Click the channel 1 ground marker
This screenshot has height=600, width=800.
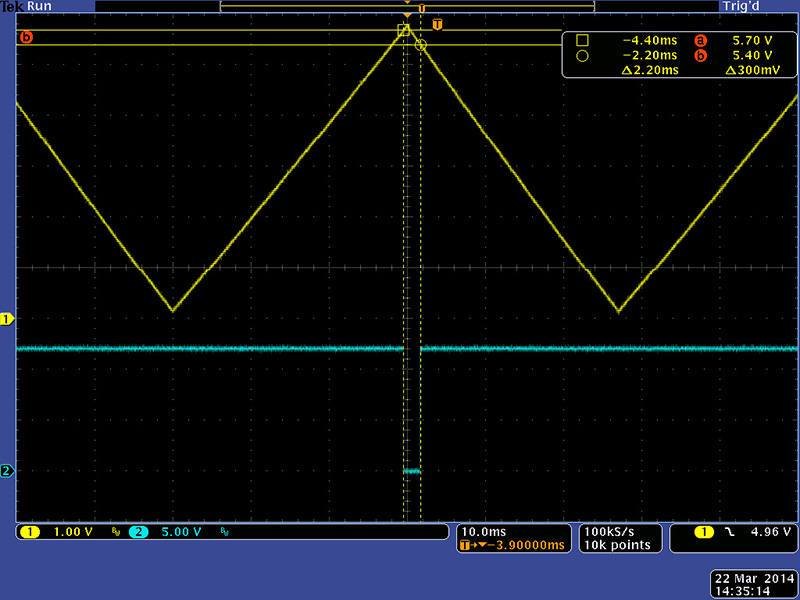[8, 319]
